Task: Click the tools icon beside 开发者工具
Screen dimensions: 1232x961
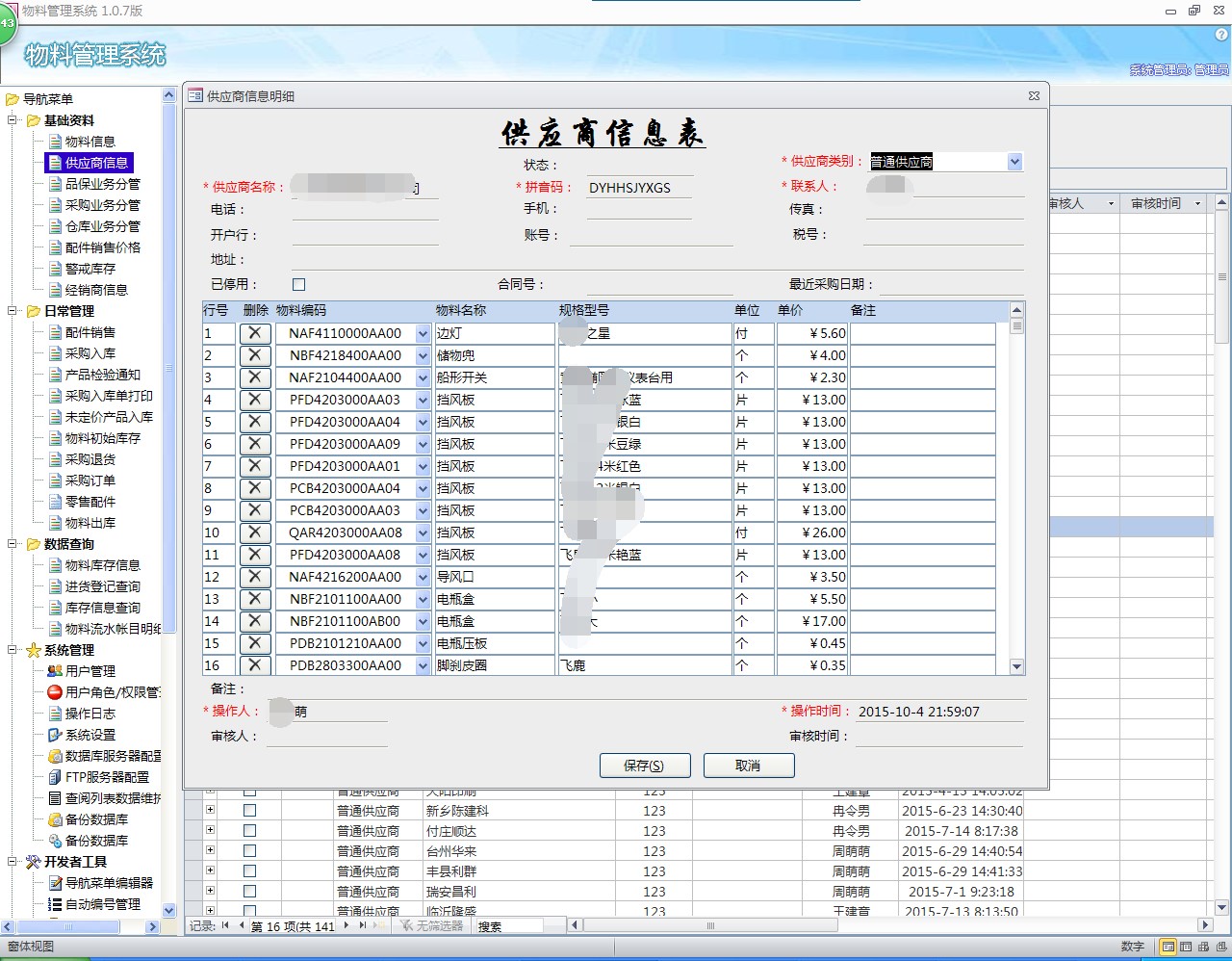Action: coord(34,862)
